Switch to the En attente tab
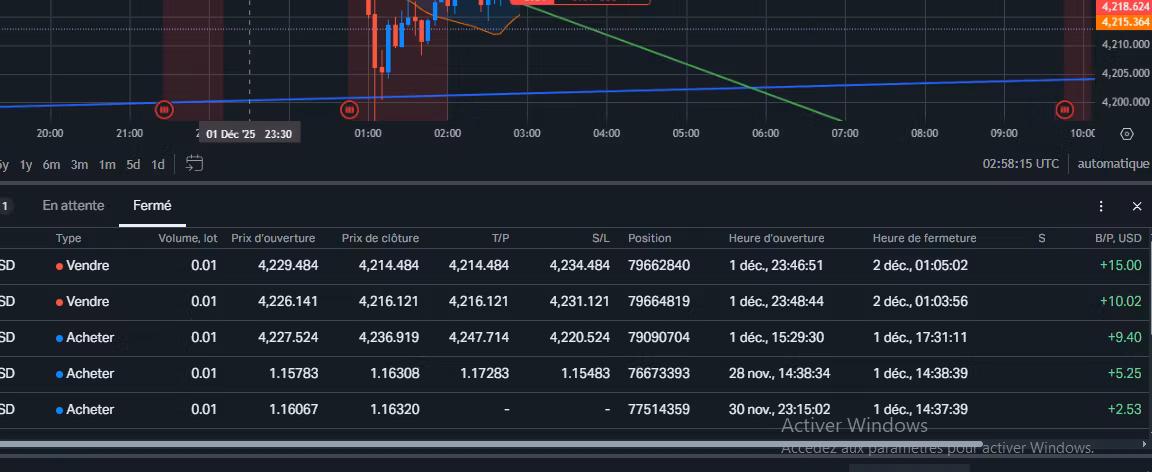This screenshot has width=1152, height=472. [73, 206]
